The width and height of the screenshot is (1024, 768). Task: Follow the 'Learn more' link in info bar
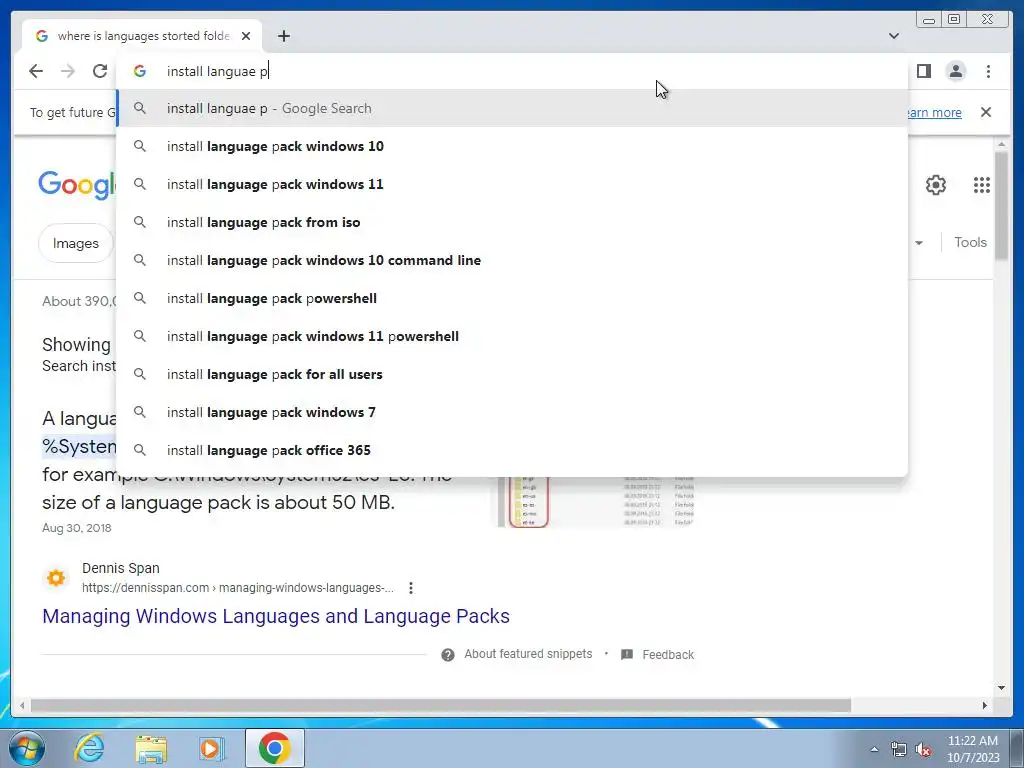934,112
